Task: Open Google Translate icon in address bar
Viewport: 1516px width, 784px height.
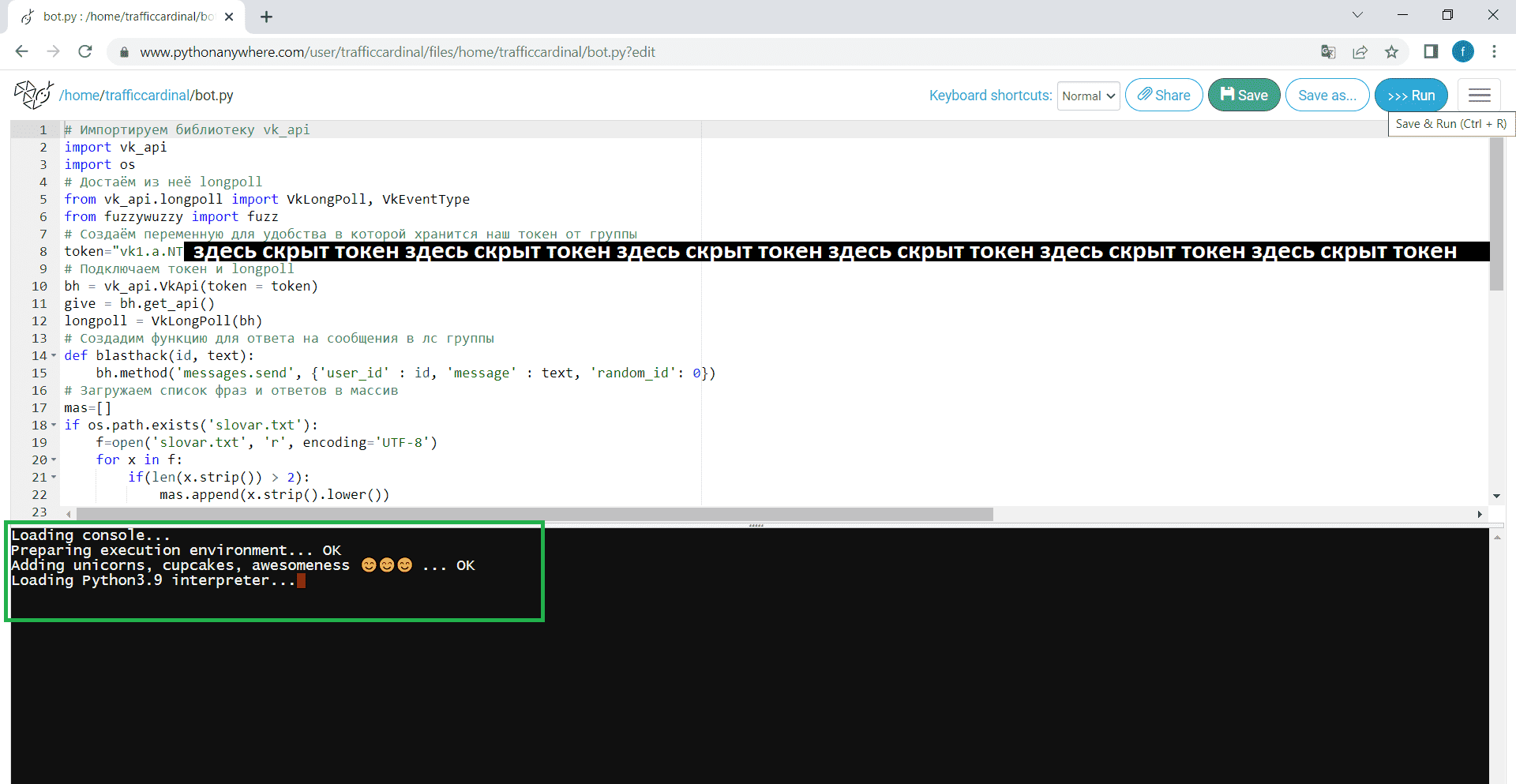Action: pyautogui.click(x=1328, y=52)
